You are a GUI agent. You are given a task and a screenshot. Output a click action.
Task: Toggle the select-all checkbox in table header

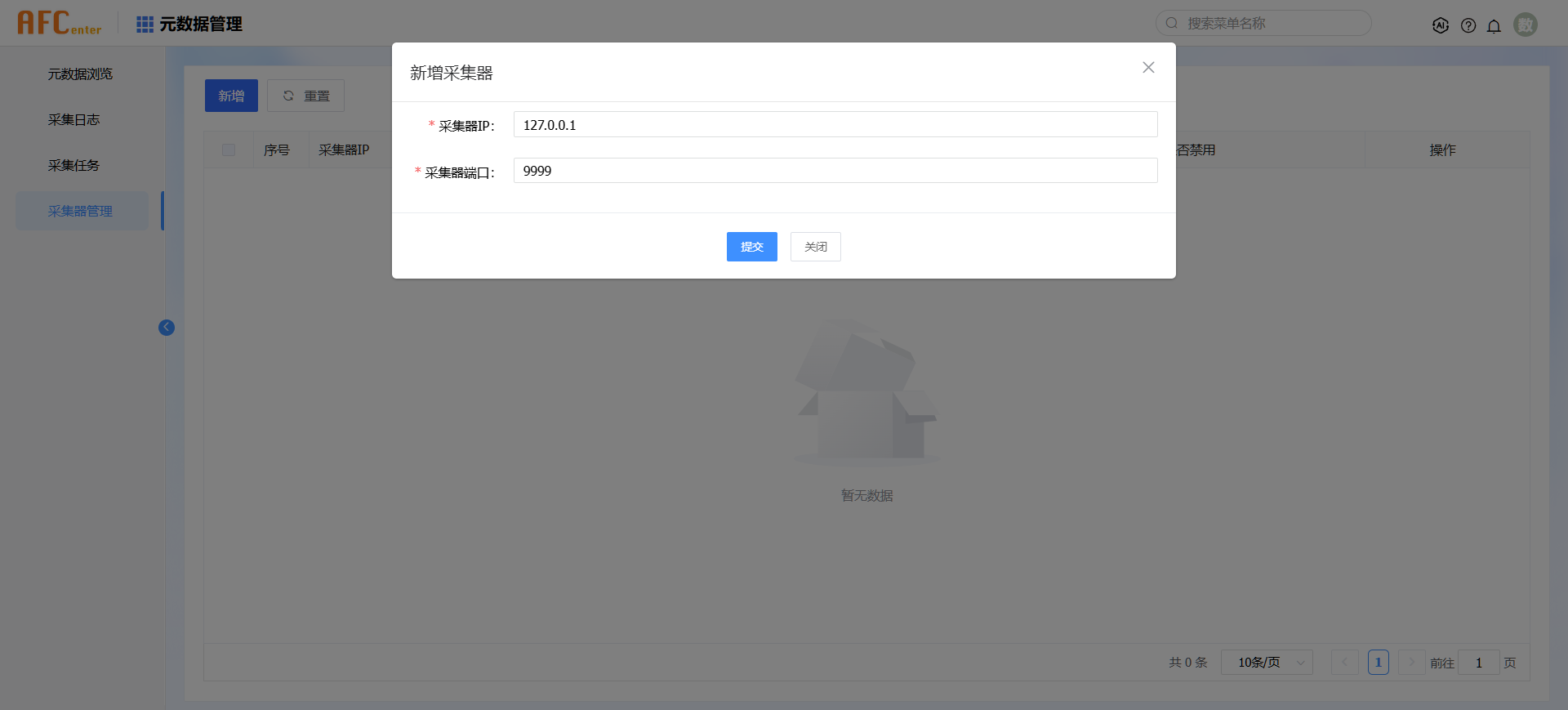pos(229,150)
